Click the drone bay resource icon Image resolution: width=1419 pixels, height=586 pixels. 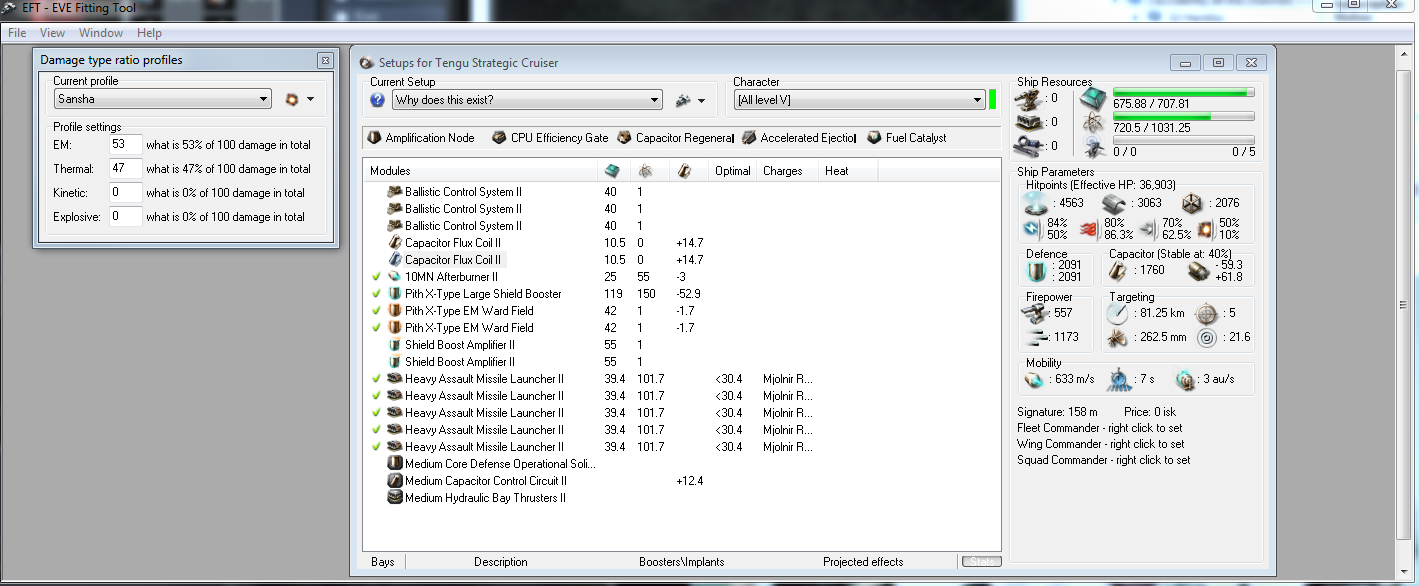click(x=1095, y=147)
